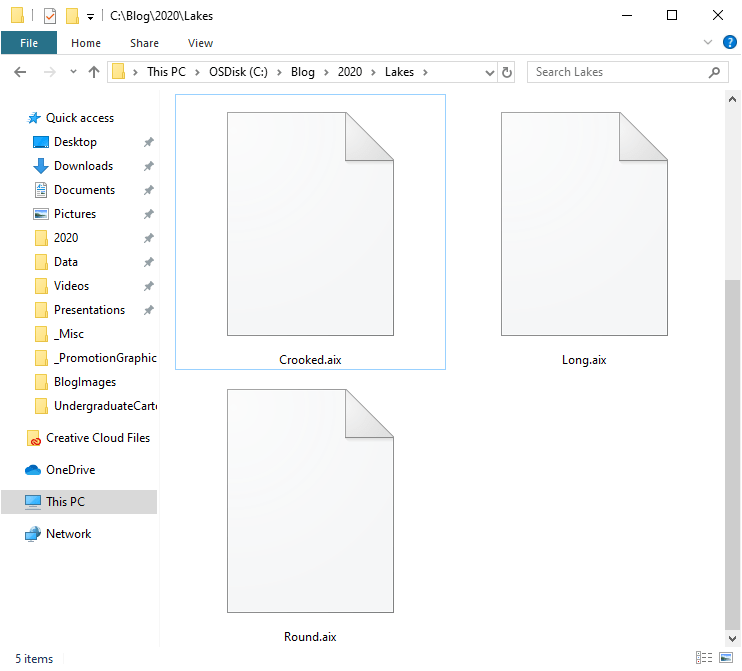This screenshot has width=742, height=671.
Task: Open the UndergraduateCart folder in sidebar
Action: click(96, 406)
